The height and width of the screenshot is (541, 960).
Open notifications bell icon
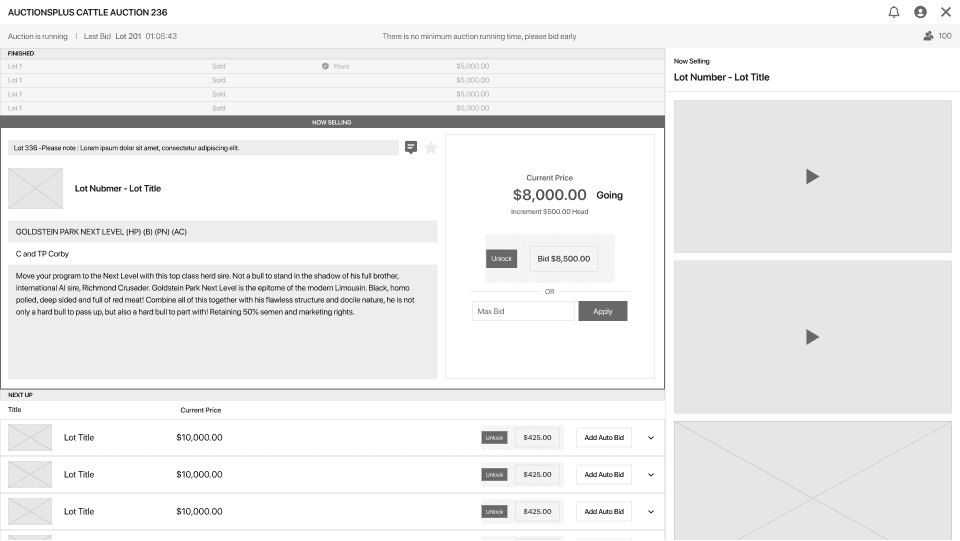click(x=894, y=12)
